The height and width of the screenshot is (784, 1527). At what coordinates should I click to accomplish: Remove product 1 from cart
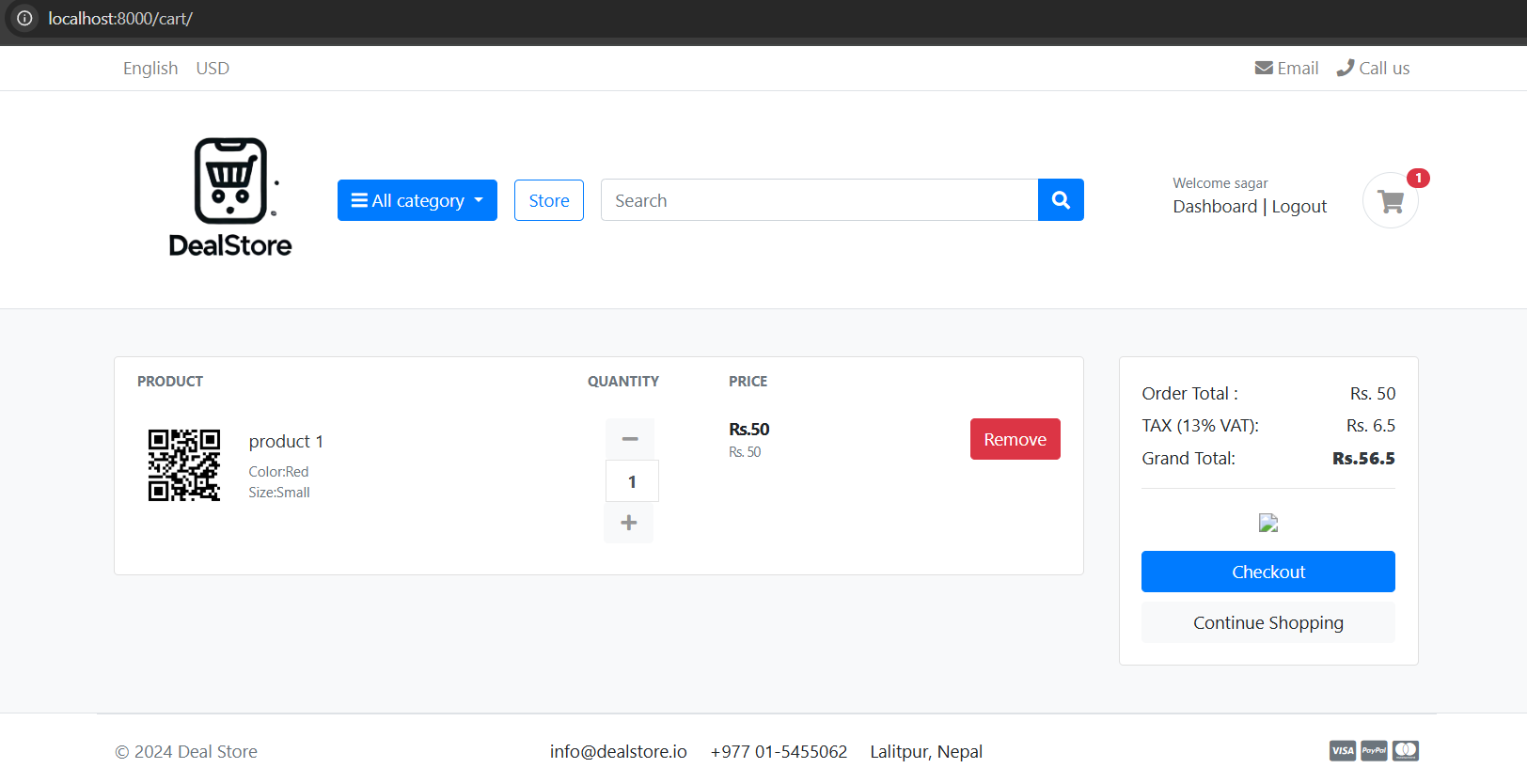[x=1015, y=439]
